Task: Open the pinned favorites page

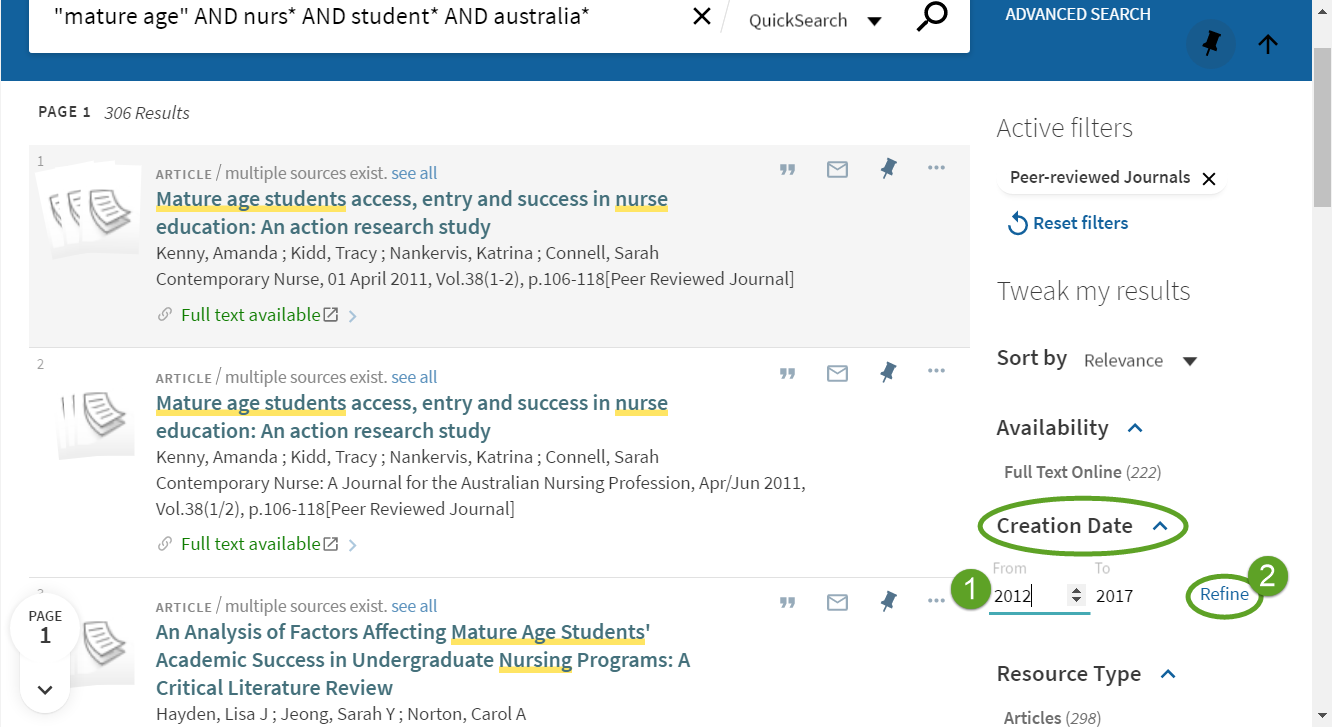Action: [1210, 45]
